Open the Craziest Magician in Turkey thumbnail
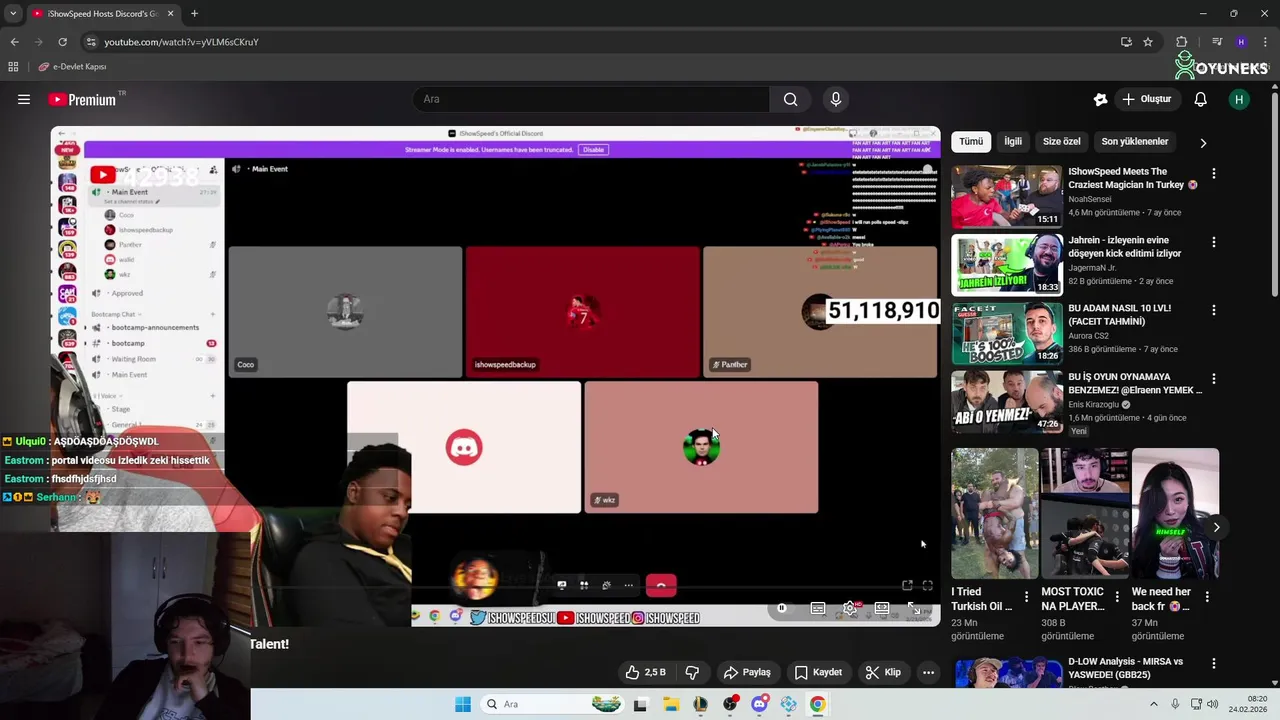Viewport: 1280px width, 720px height. (x=1007, y=197)
